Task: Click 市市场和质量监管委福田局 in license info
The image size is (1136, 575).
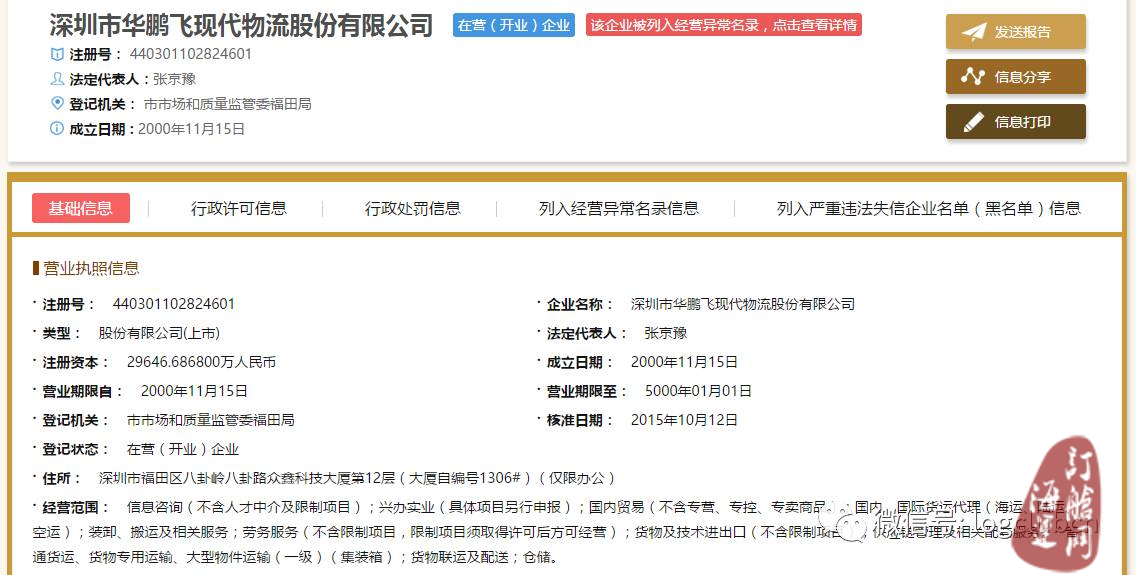Action: [210, 420]
